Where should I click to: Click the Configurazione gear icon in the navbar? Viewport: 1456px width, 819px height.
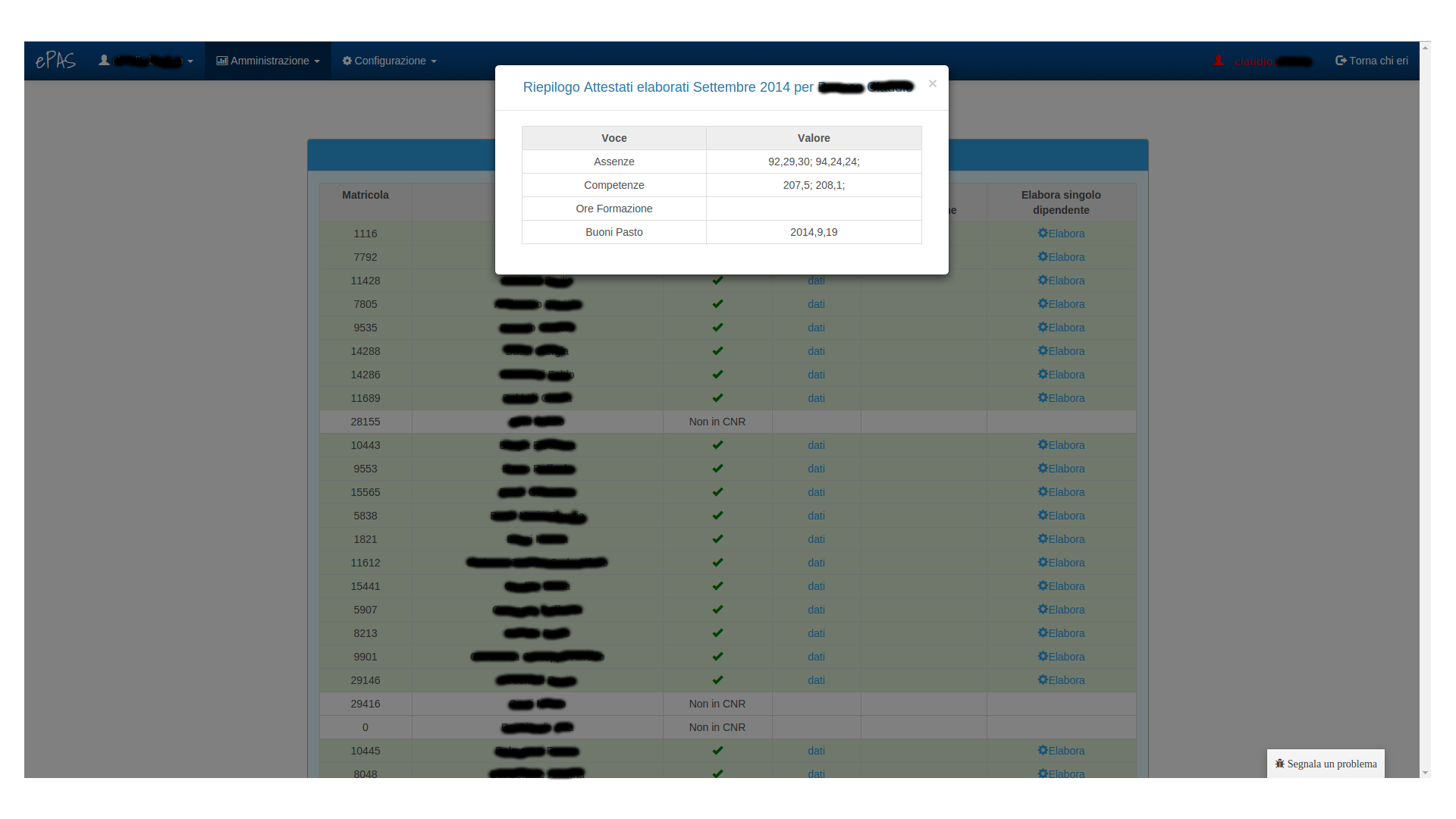point(347,61)
